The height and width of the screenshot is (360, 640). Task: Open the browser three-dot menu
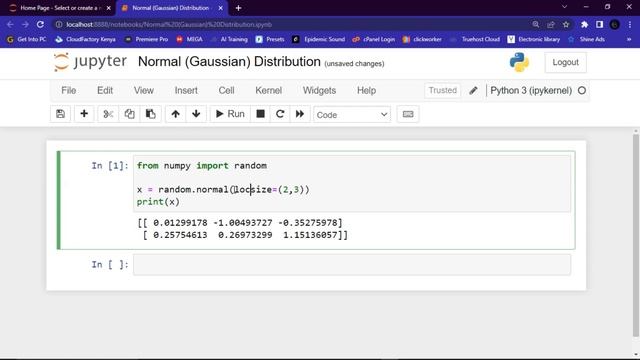coord(630,24)
